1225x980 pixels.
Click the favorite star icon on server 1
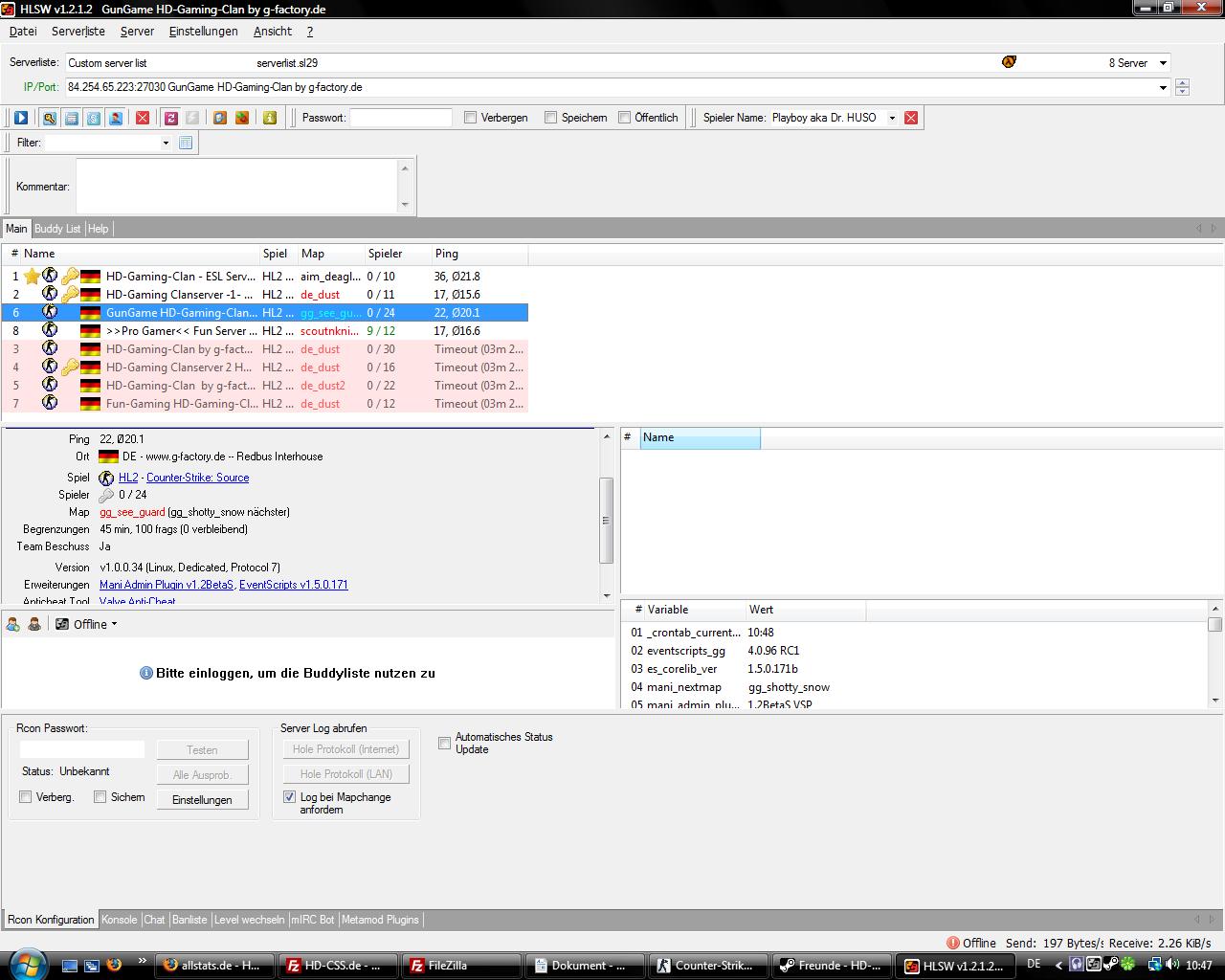pos(32,276)
